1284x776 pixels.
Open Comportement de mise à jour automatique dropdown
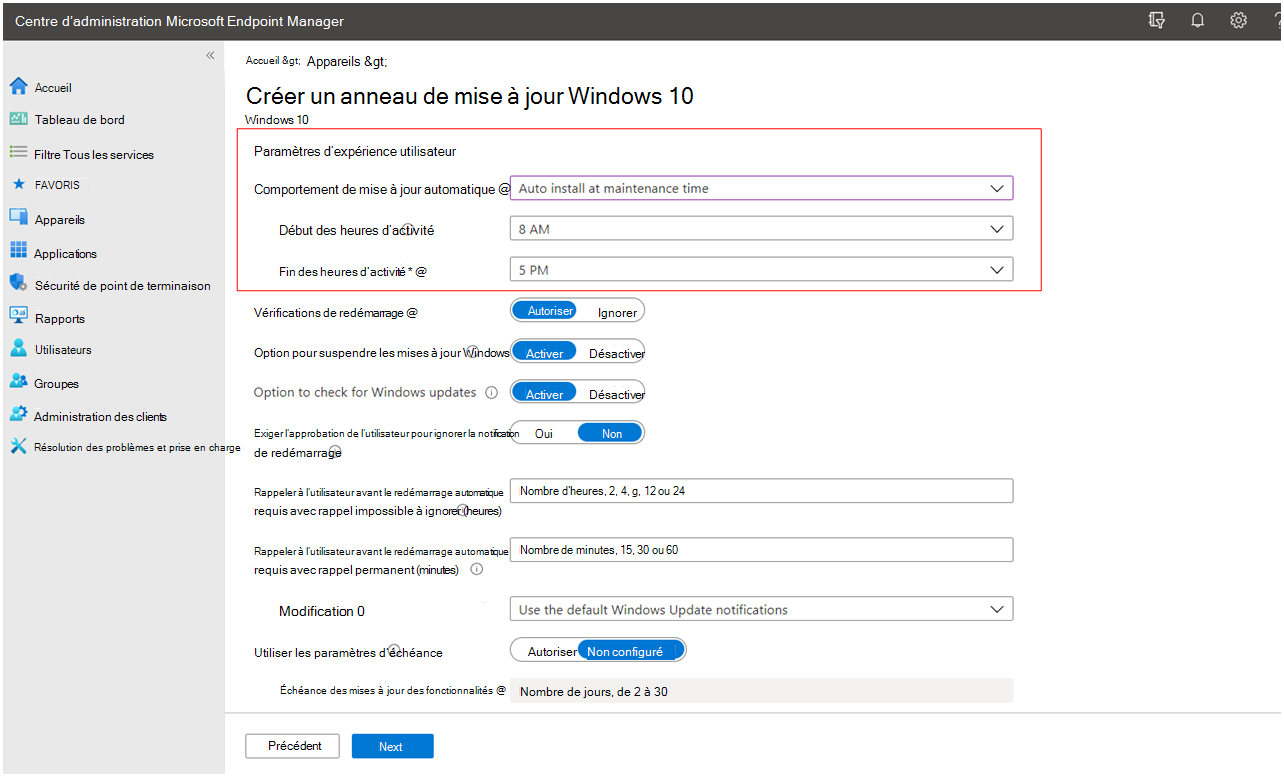[x=761, y=188]
